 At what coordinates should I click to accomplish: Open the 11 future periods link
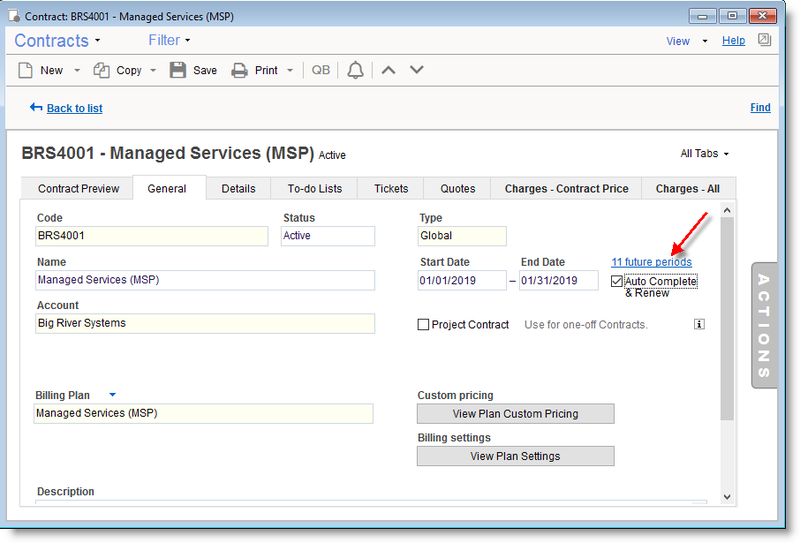[x=651, y=262]
